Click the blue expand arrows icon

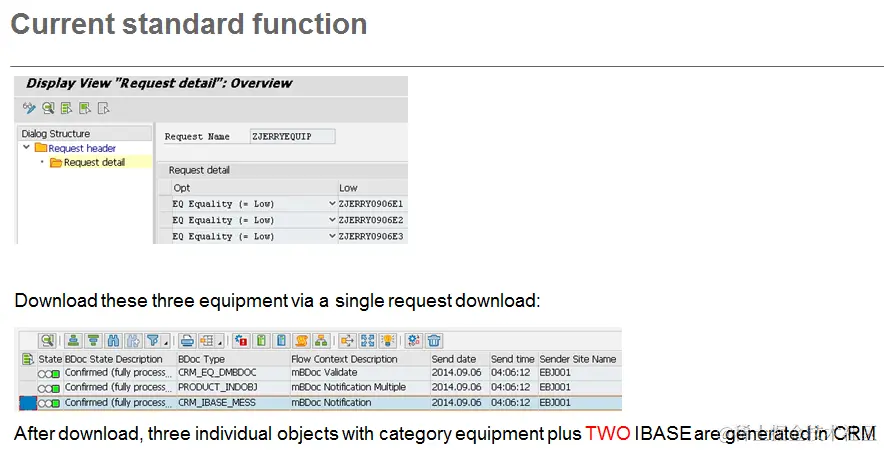(x=368, y=341)
